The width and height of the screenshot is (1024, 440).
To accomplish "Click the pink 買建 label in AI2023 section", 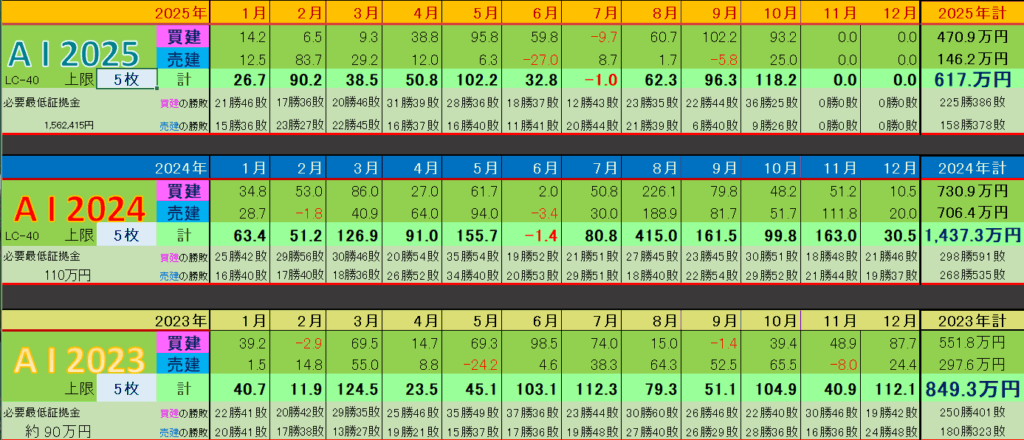I will 183,344.
